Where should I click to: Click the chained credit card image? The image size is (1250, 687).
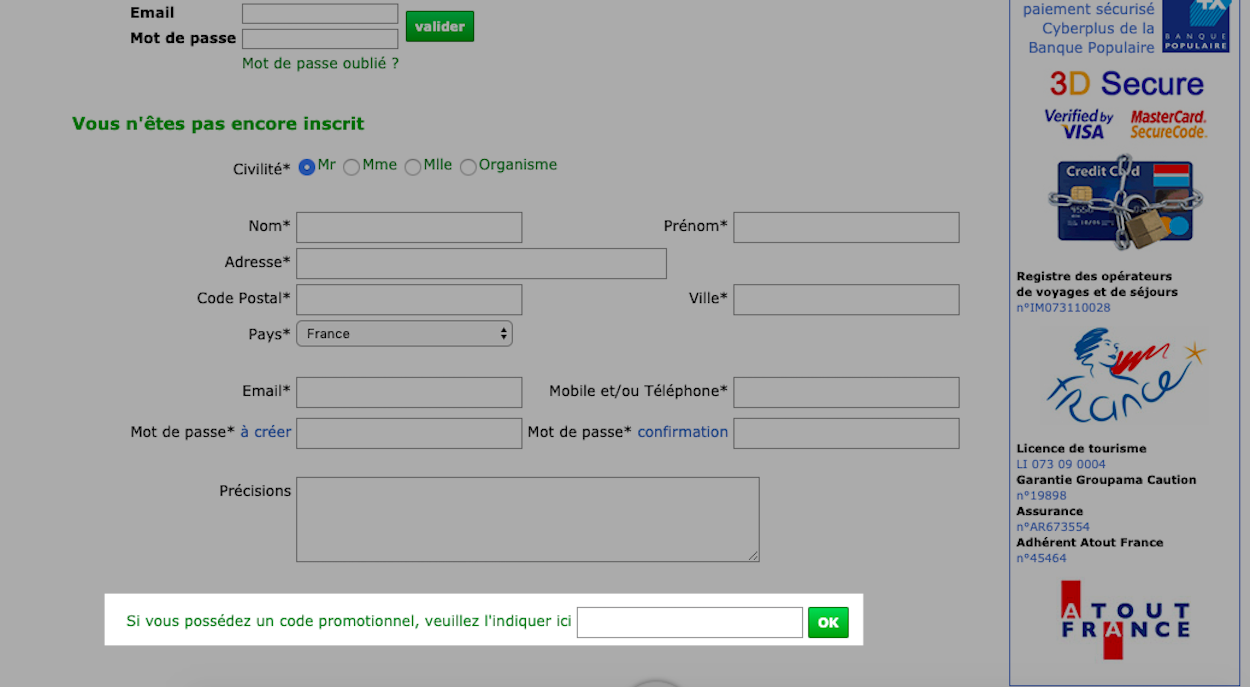1125,201
